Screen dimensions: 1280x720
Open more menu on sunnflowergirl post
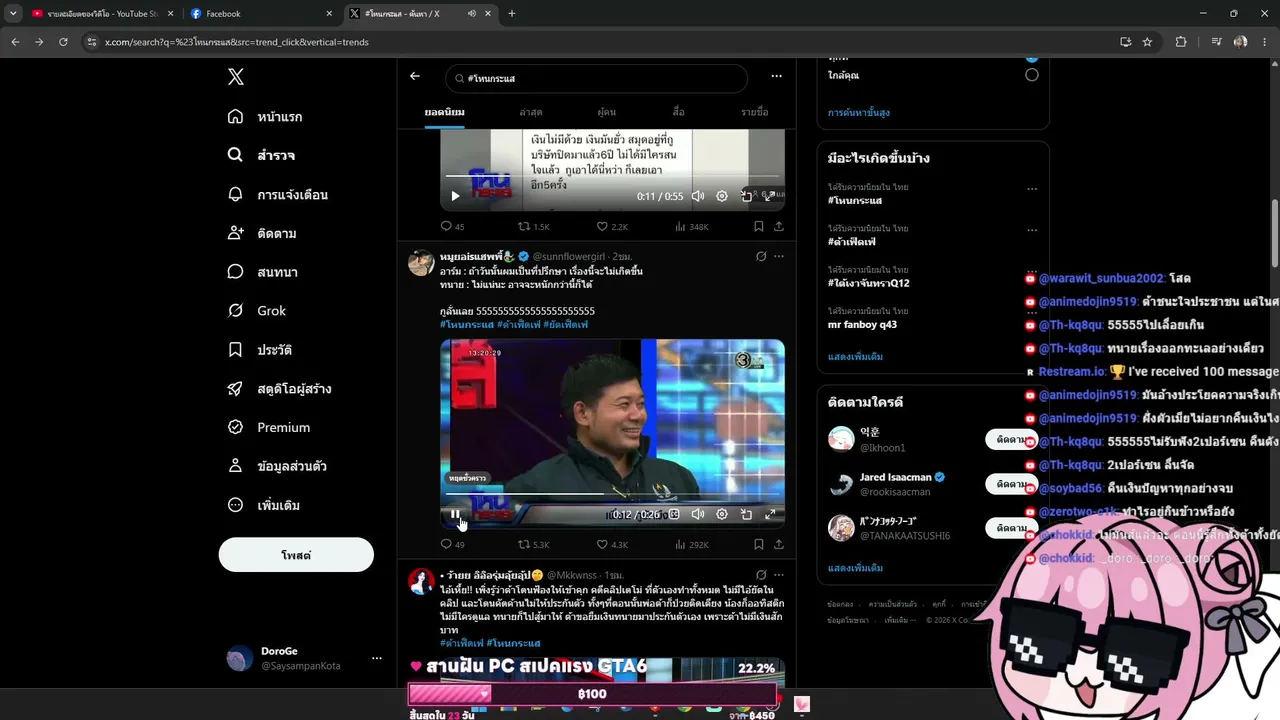pyautogui.click(x=779, y=257)
